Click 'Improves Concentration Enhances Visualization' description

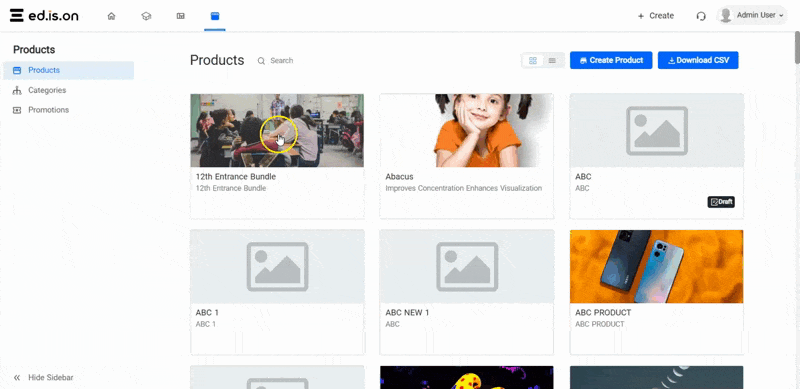tap(464, 188)
